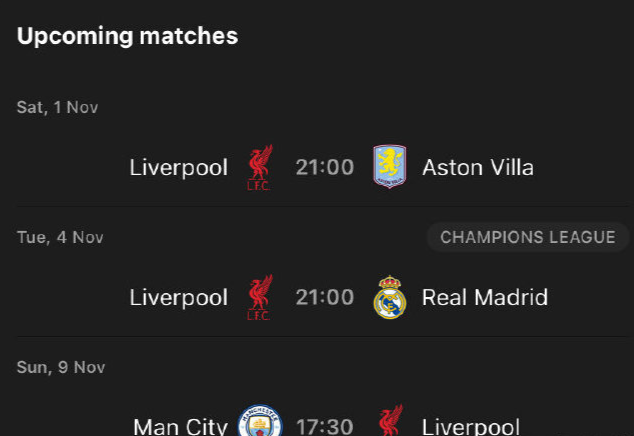Image resolution: width=634 pixels, height=436 pixels.
Task: Select the 17:30 kickoff time
Action: (325, 427)
